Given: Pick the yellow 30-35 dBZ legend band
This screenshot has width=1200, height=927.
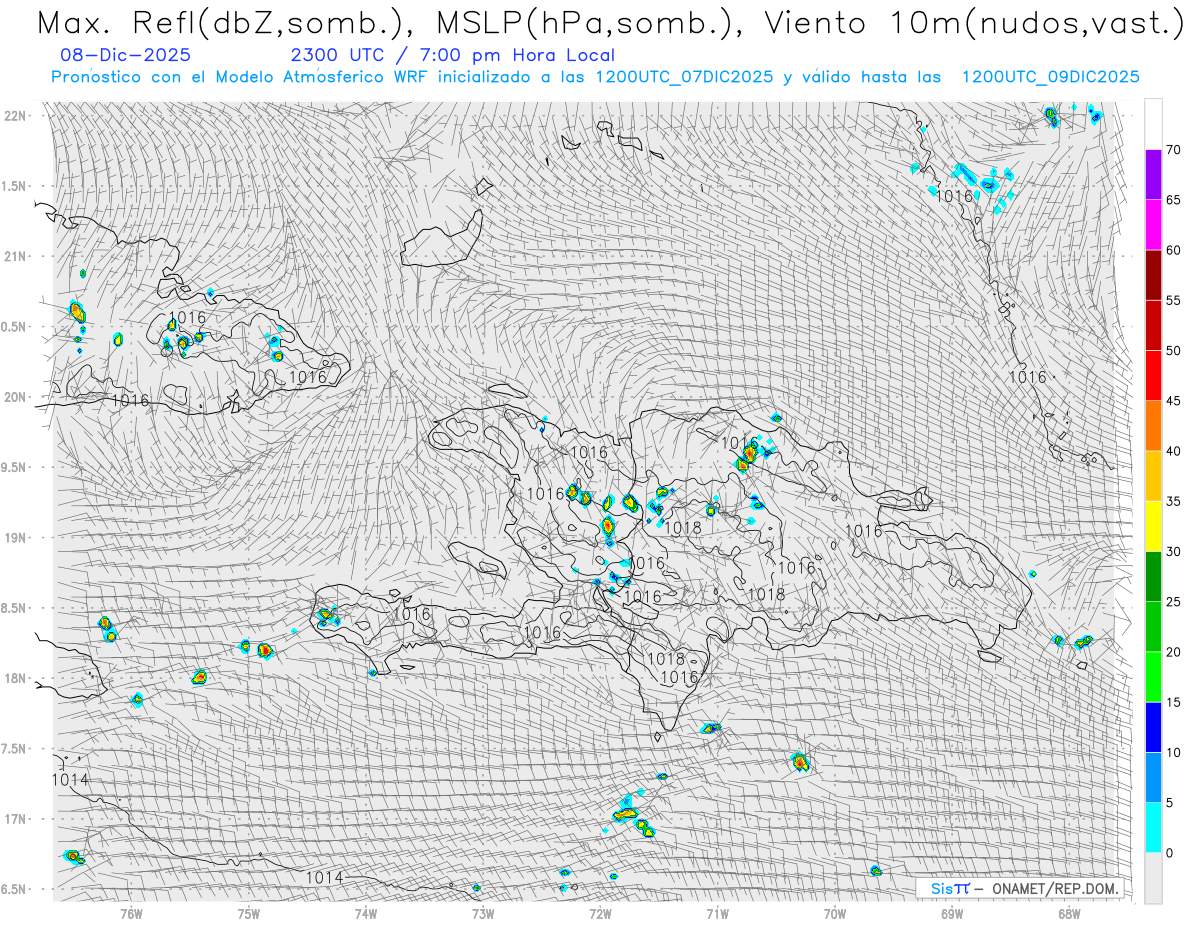Looking at the screenshot, I should [x=1153, y=526].
